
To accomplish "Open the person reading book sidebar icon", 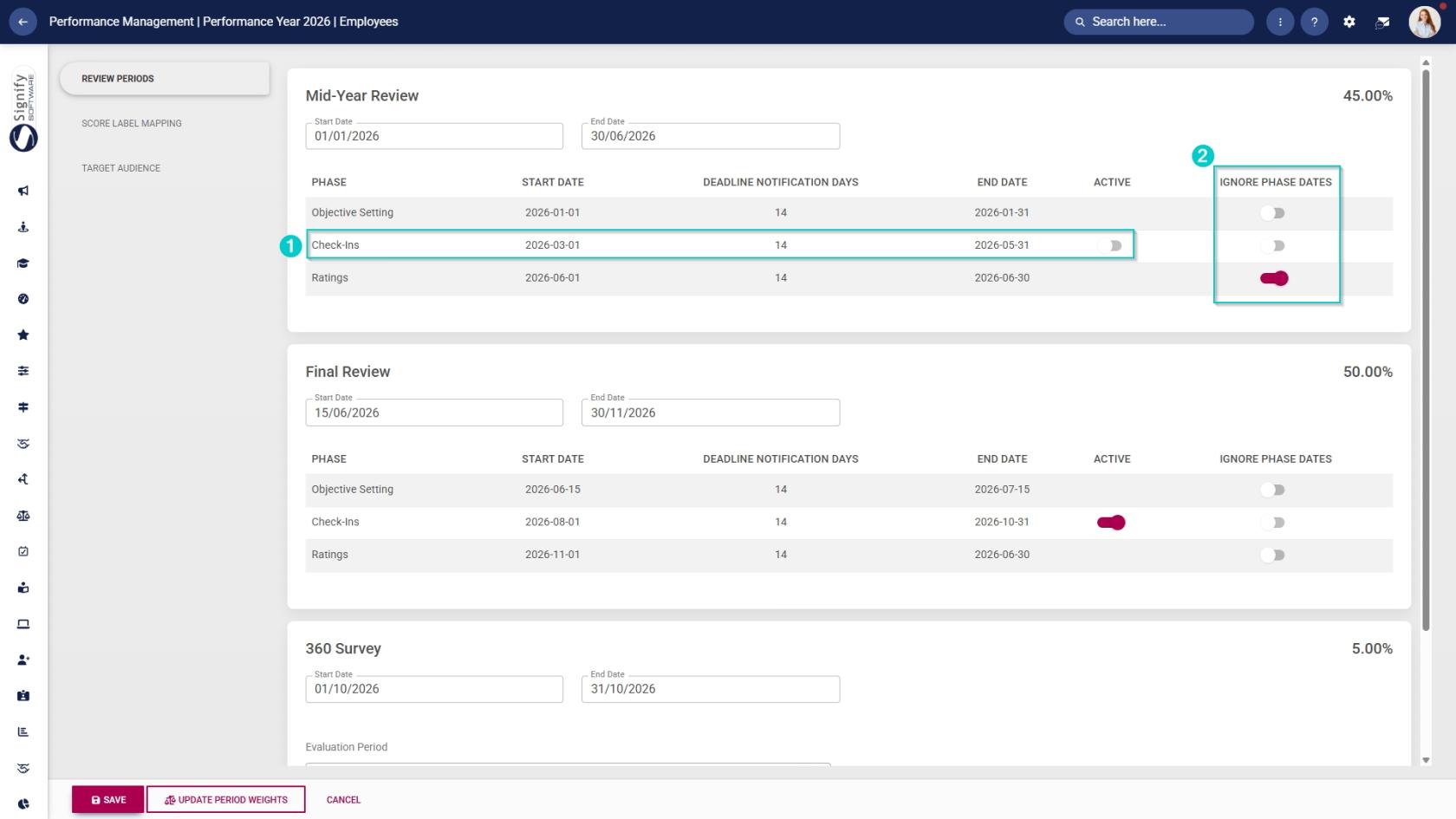I will [23, 588].
